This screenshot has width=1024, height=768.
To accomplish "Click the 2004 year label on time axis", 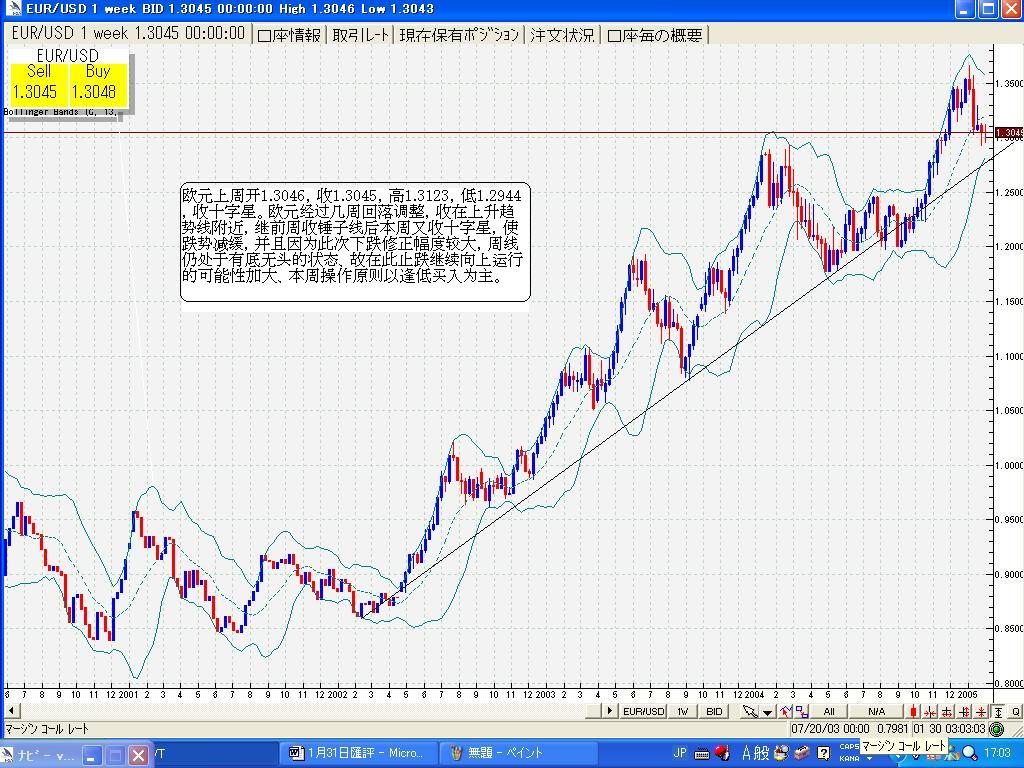I will pyautogui.click(x=754, y=694).
